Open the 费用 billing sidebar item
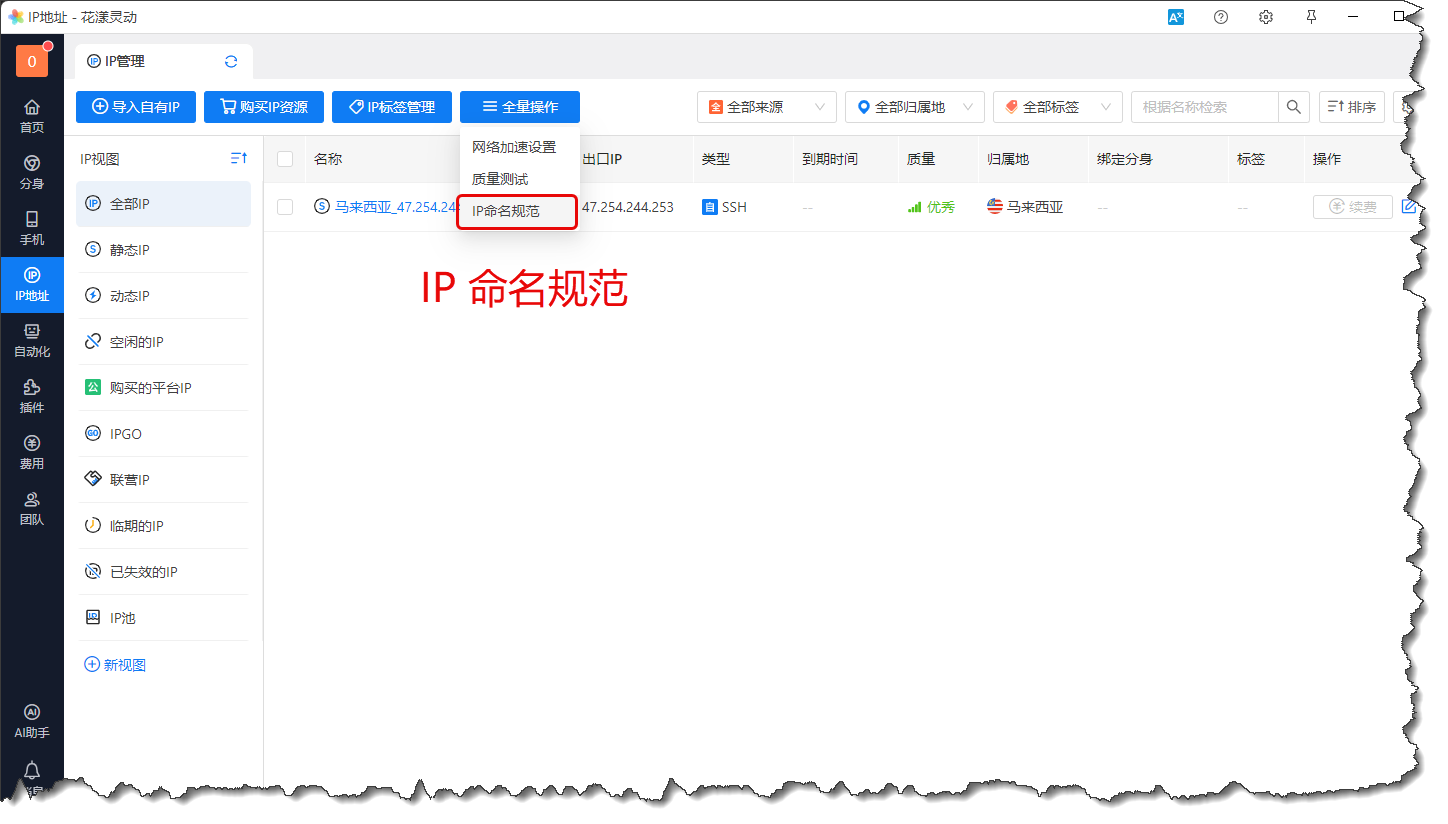1448x824 pixels. click(x=32, y=452)
